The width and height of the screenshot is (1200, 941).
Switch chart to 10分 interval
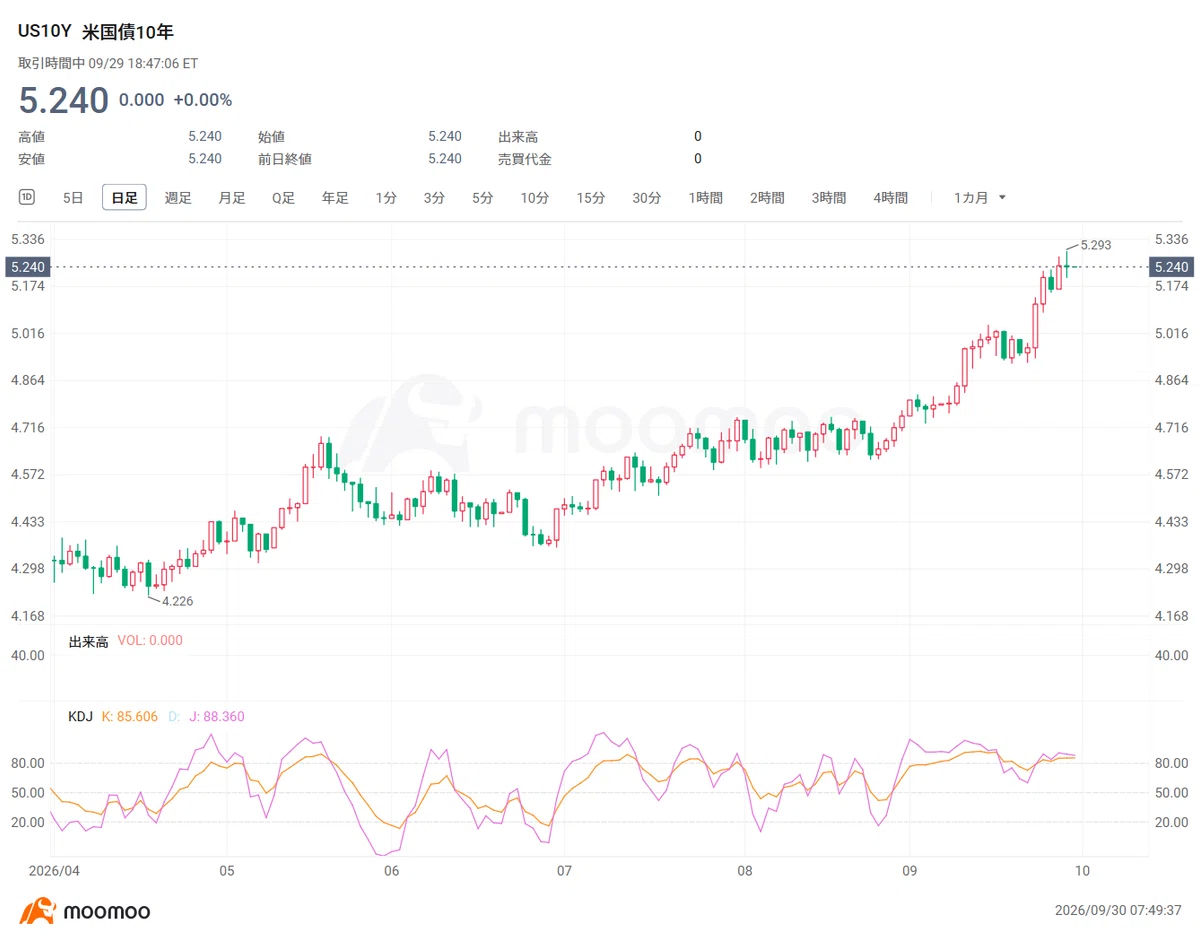click(534, 198)
